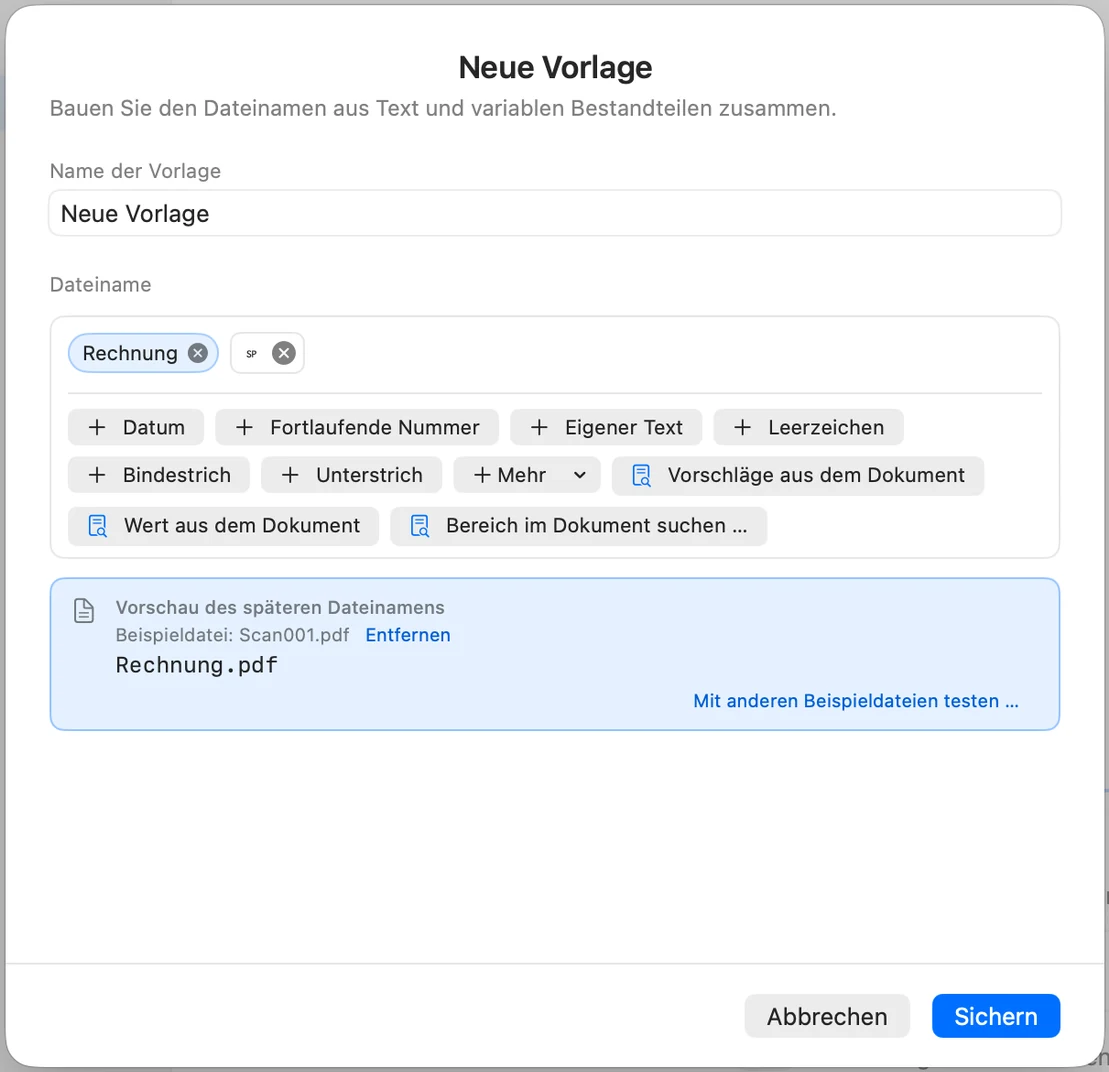The image size is (1109, 1072).
Task: Expand the Mehr dropdown menu
Action: [x=527, y=474]
